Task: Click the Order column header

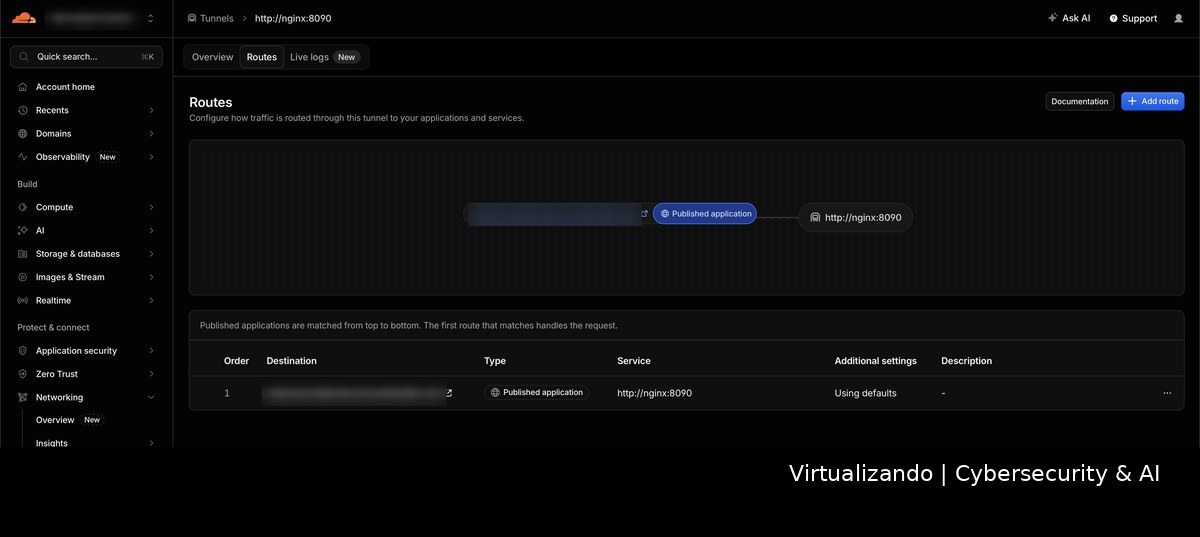Action: pyautogui.click(x=237, y=361)
